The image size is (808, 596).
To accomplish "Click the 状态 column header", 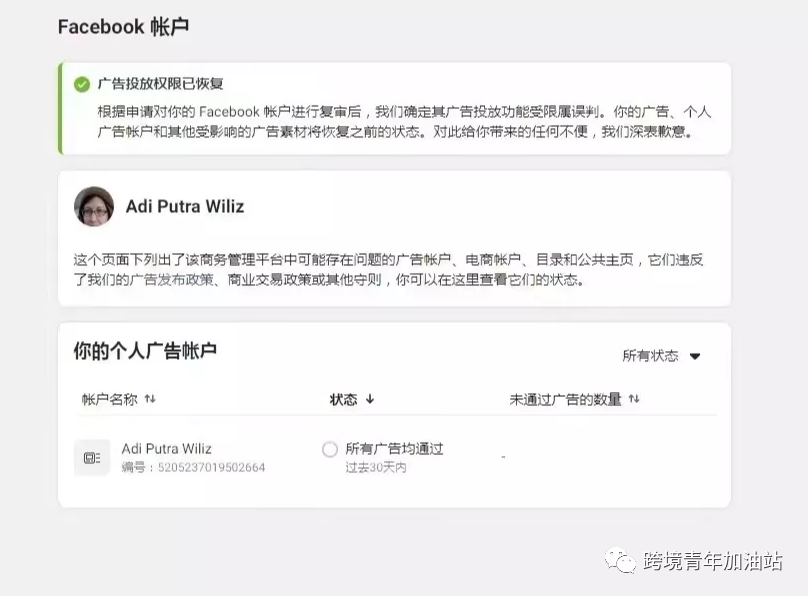I will 343,399.
